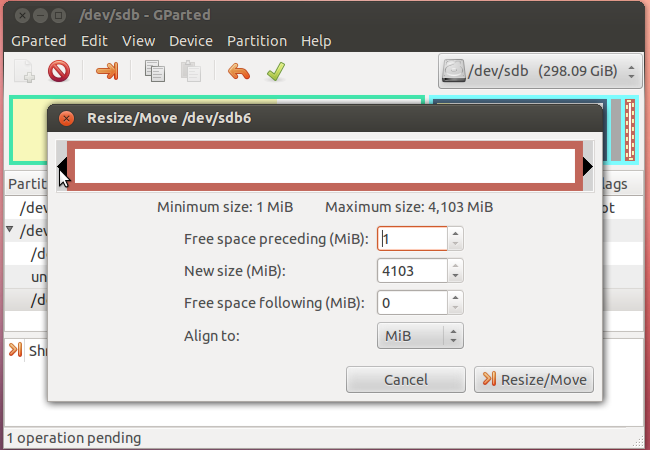Viewport: 650px width, 450px height.
Task: Click the Copy partition toolbar icon
Action: [x=155, y=71]
